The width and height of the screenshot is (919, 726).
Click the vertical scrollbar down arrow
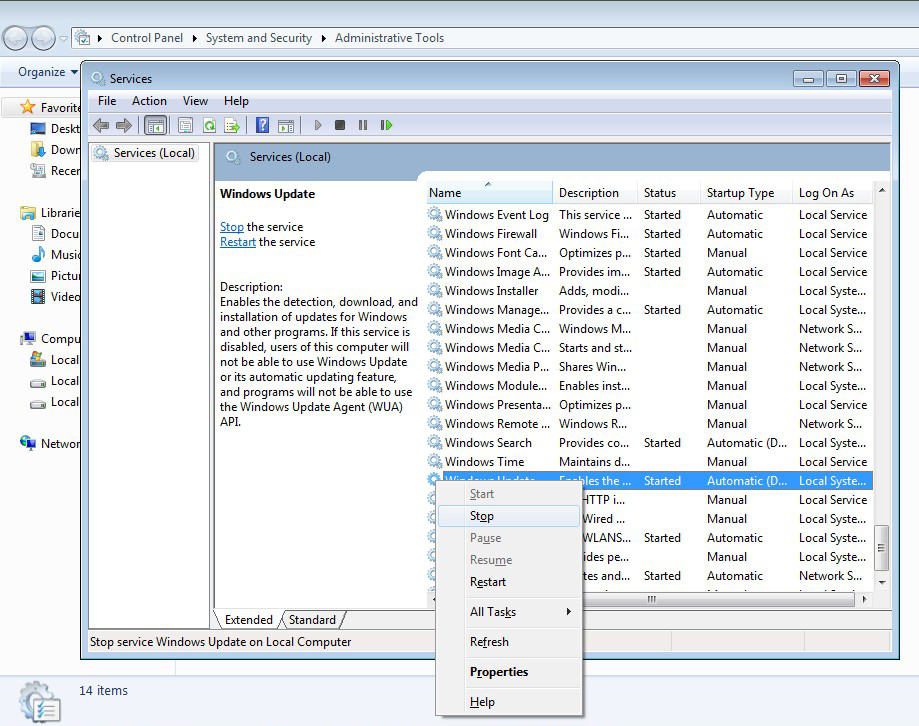[x=881, y=582]
